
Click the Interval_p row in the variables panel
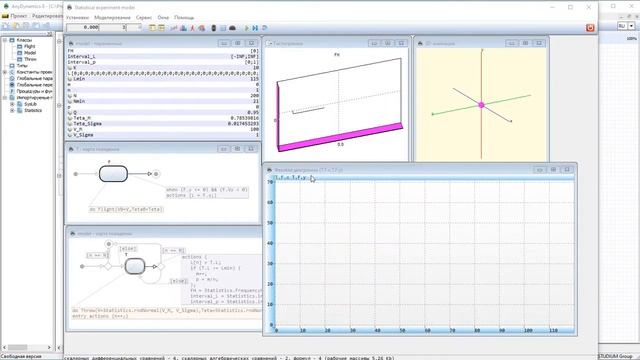pos(163,62)
